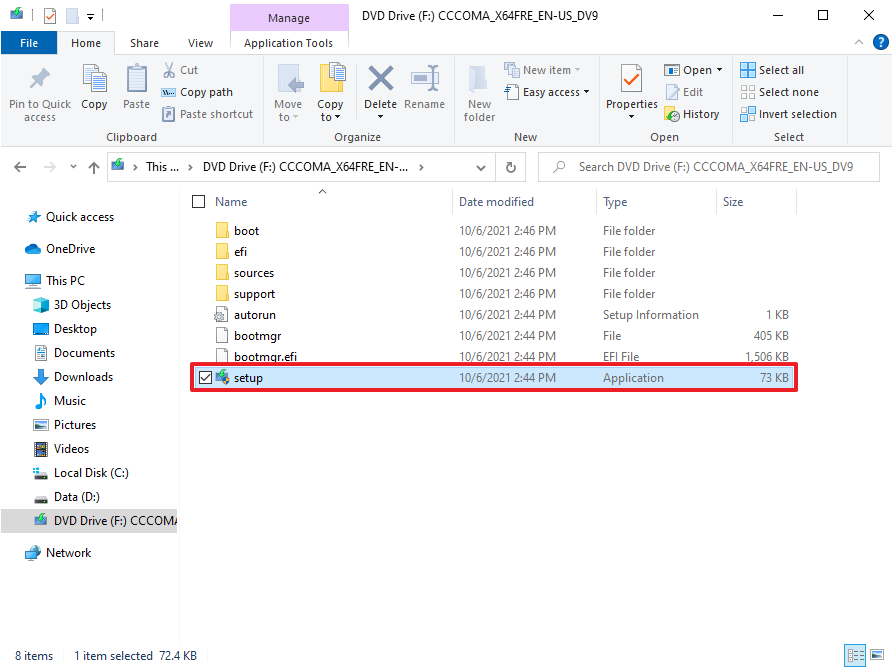Select the efi folder row
This screenshot has height=668, width=893.
coord(493,252)
